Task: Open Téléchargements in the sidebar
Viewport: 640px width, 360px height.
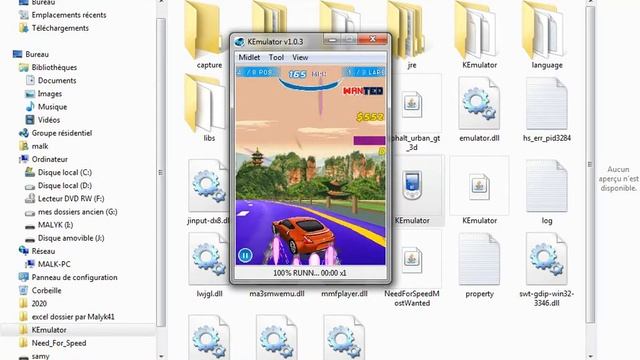Action: (60, 28)
